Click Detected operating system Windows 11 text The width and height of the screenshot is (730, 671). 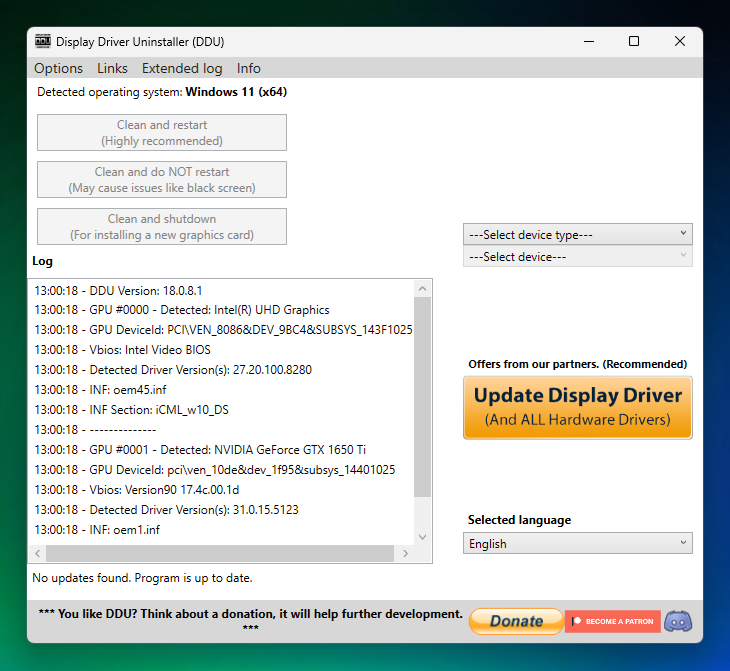click(x=162, y=92)
